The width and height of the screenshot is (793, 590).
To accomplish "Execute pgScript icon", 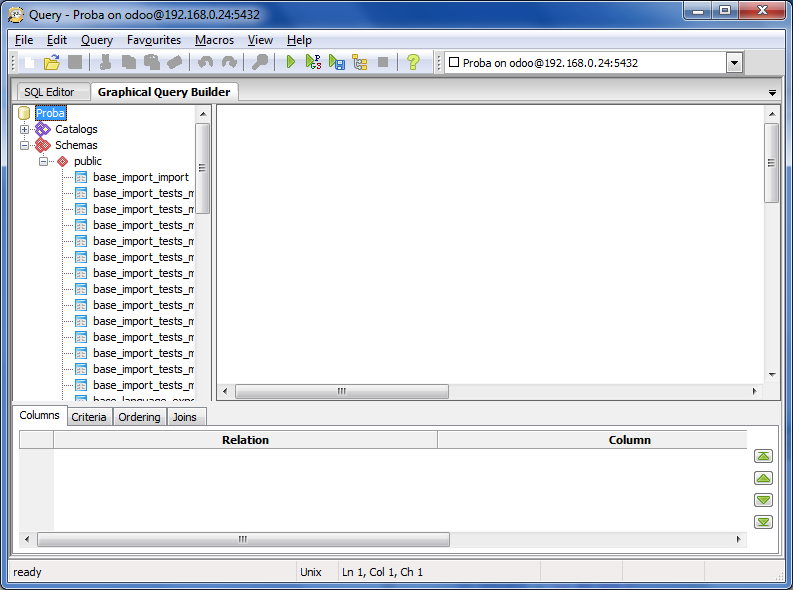I will point(314,63).
